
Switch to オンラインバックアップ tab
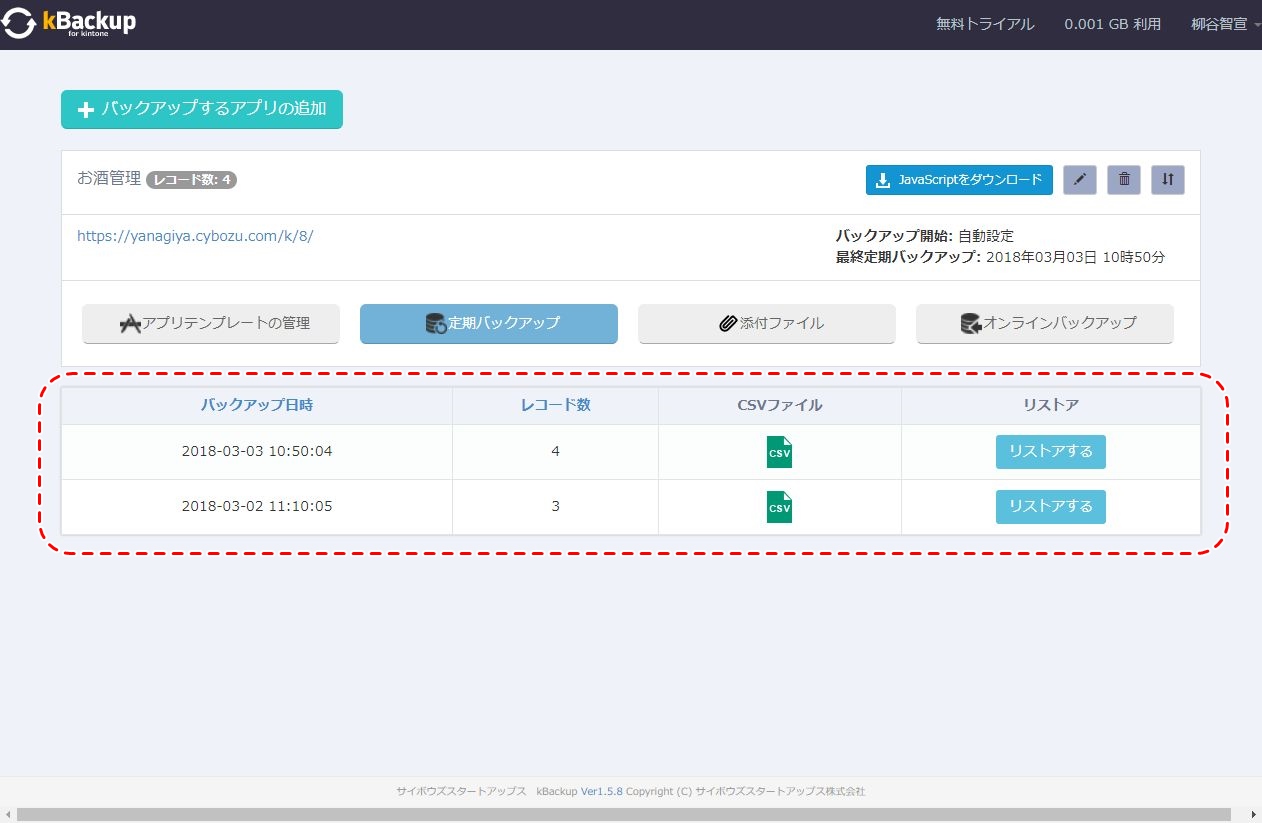click(1045, 324)
